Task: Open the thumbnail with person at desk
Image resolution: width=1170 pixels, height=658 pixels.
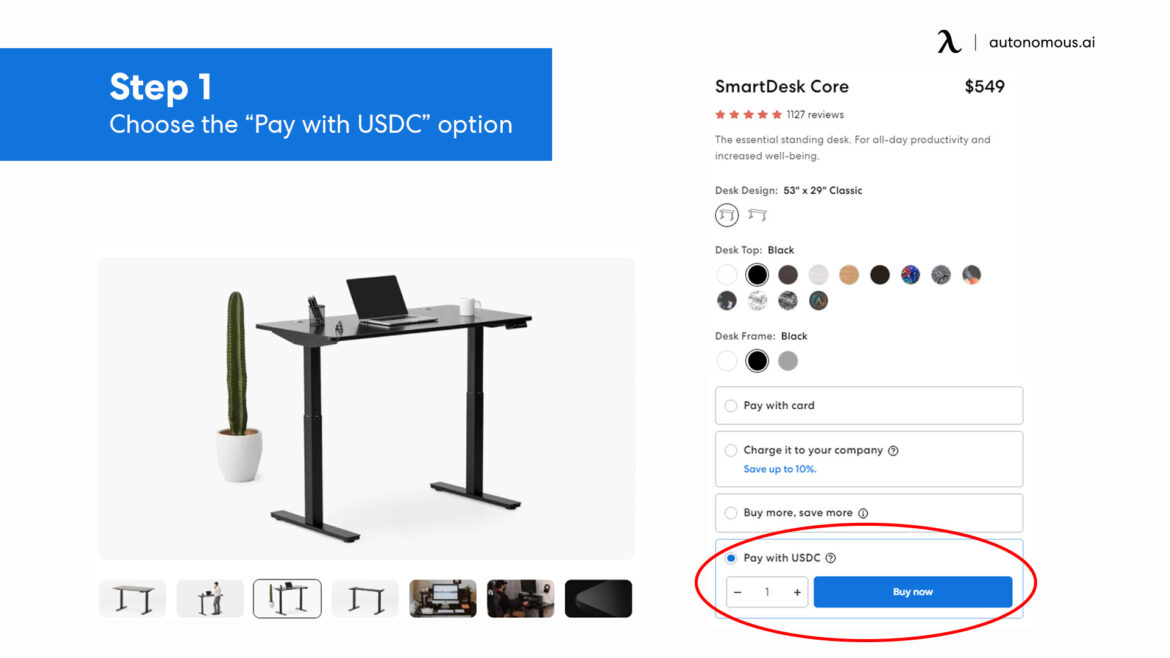Action: (210, 599)
